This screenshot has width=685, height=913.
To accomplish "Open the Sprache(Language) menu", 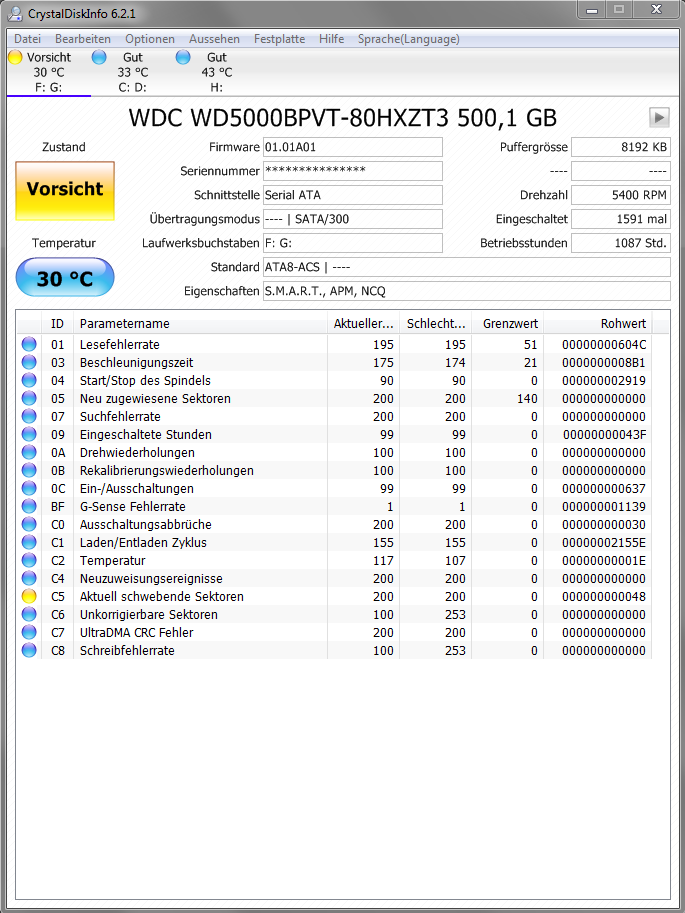I will pos(408,39).
